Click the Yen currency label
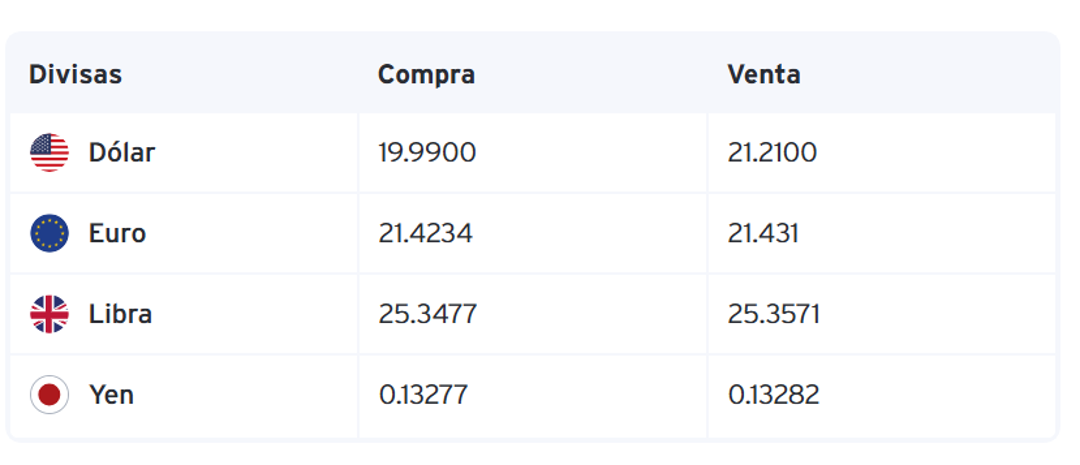The image size is (1080, 465). [x=111, y=395]
